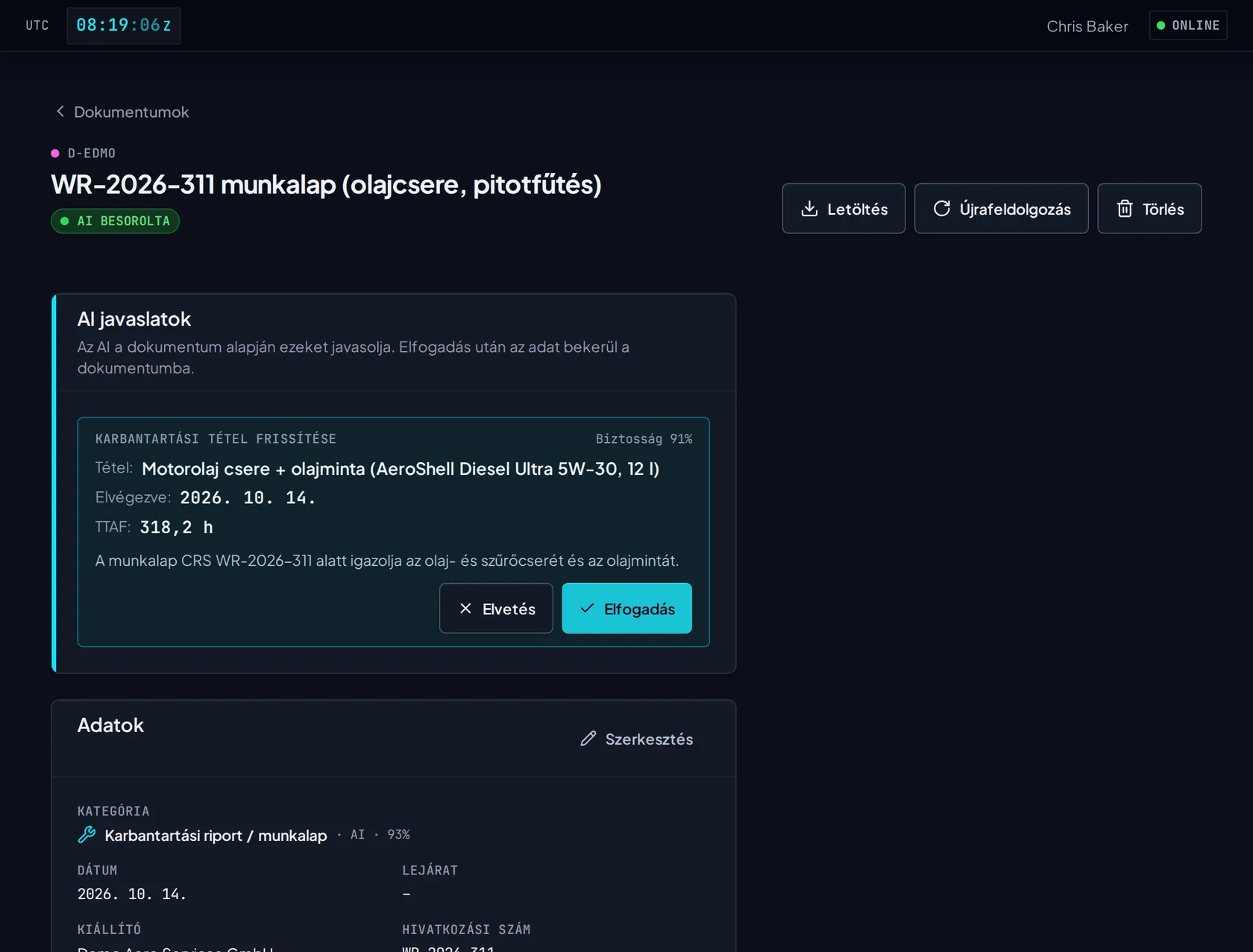Image resolution: width=1253 pixels, height=952 pixels.
Task: Click the UTC clock display
Action: coord(124,25)
